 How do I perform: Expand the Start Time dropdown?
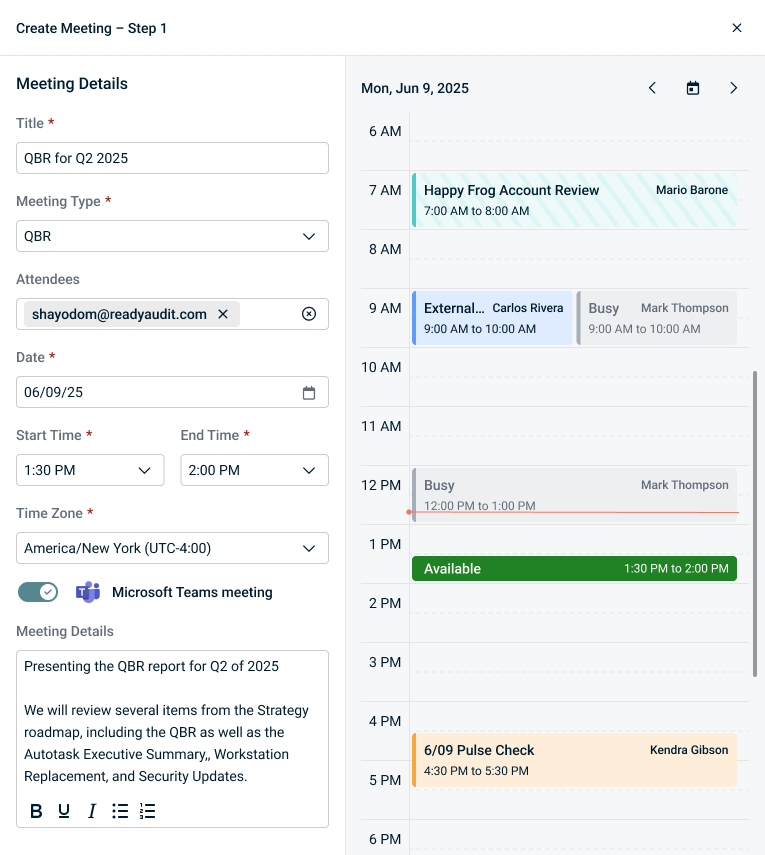[x=90, y=470]
